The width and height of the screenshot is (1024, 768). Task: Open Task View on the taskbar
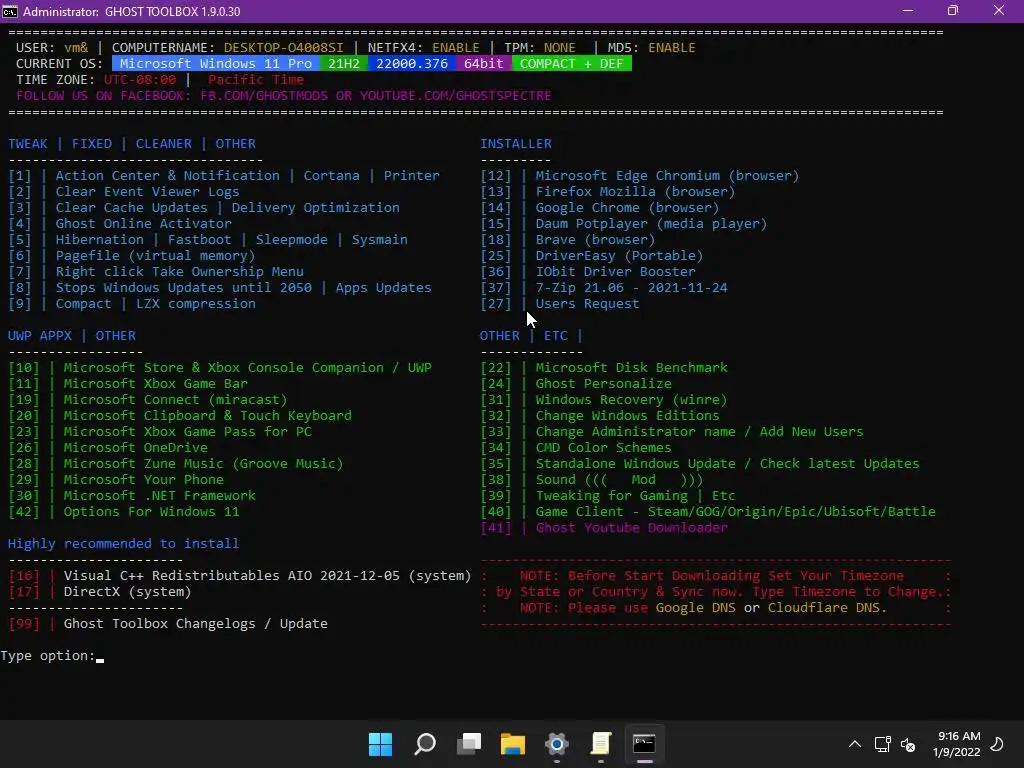469,744
